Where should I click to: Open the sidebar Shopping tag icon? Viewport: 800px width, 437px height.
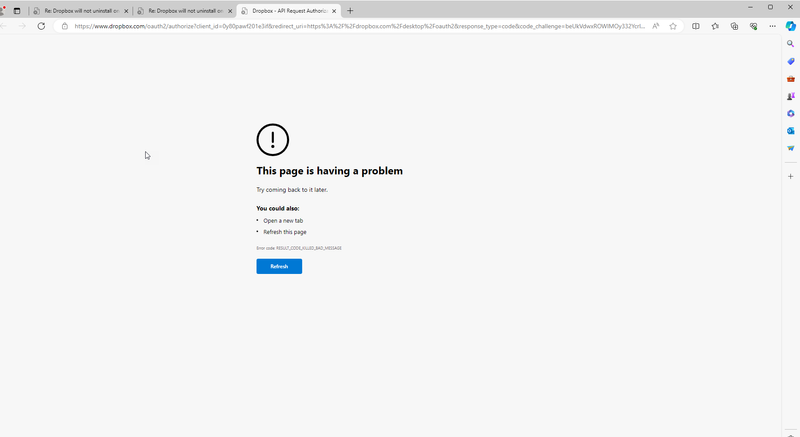coord(791,61)
